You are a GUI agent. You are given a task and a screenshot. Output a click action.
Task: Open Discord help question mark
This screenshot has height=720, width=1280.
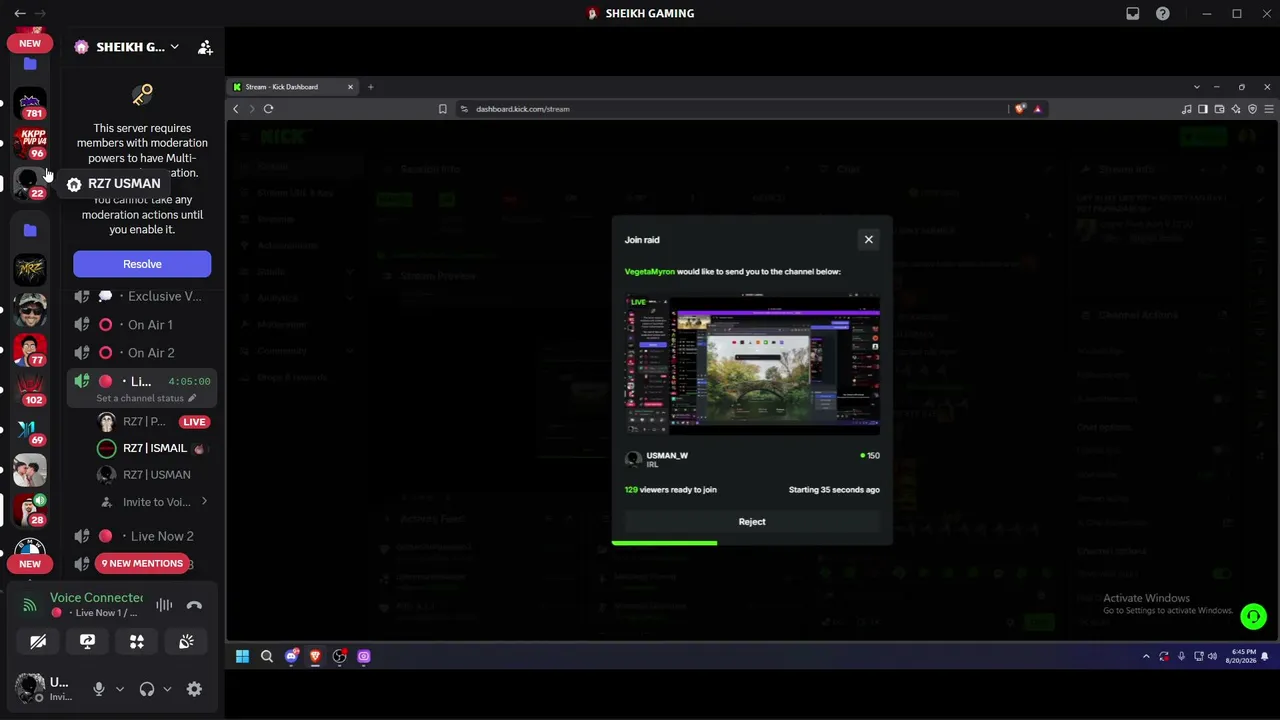1163,13
